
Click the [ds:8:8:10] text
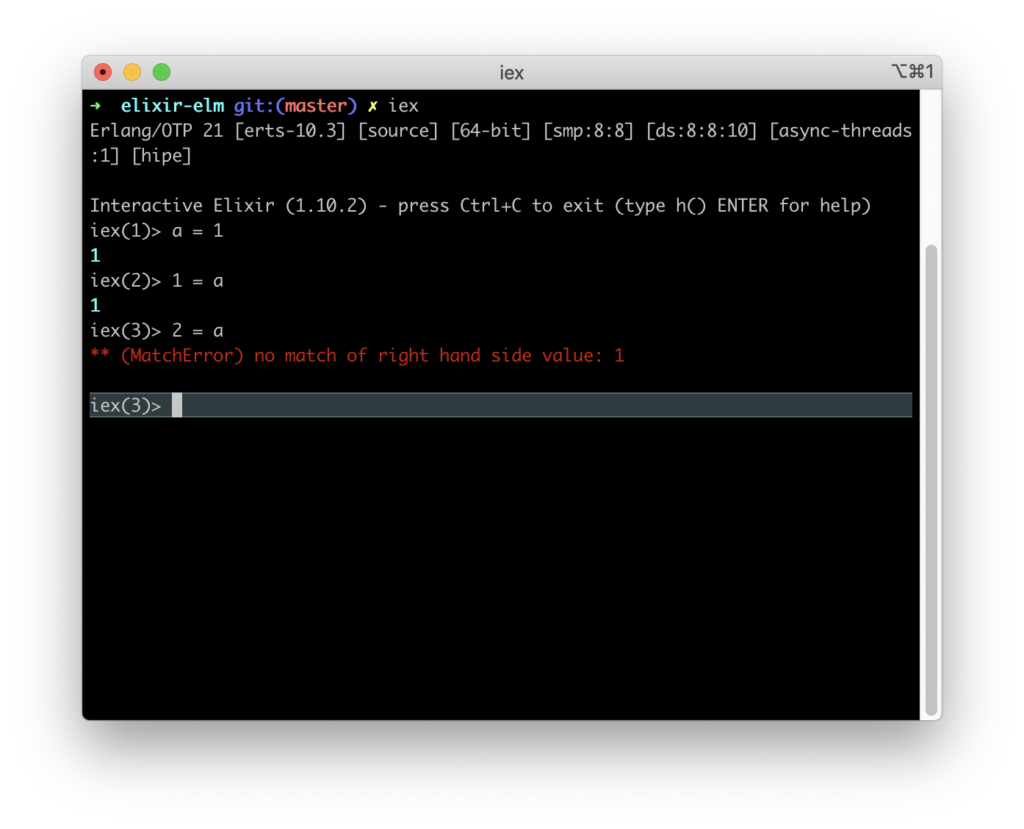tap(701, 131)
